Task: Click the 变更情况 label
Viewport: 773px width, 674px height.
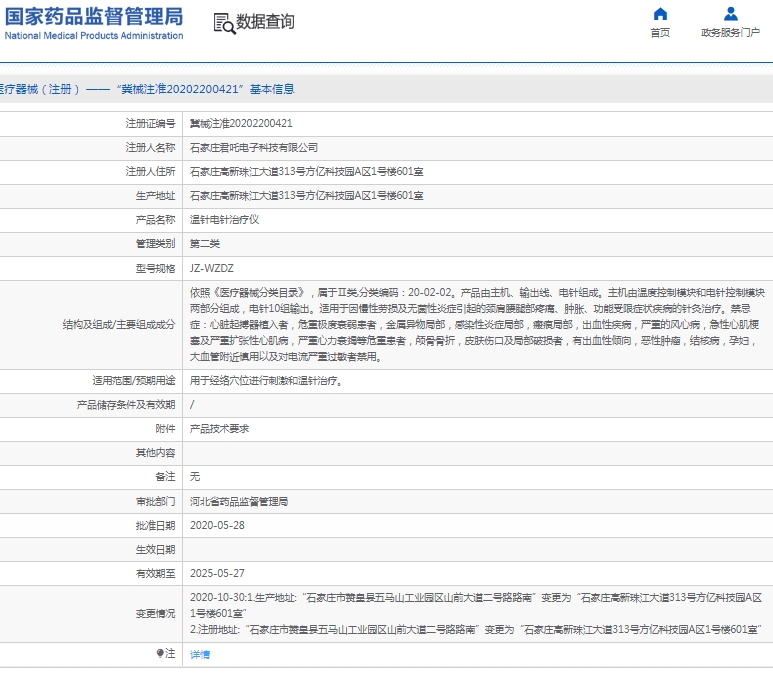Action: tap(155, 613)
